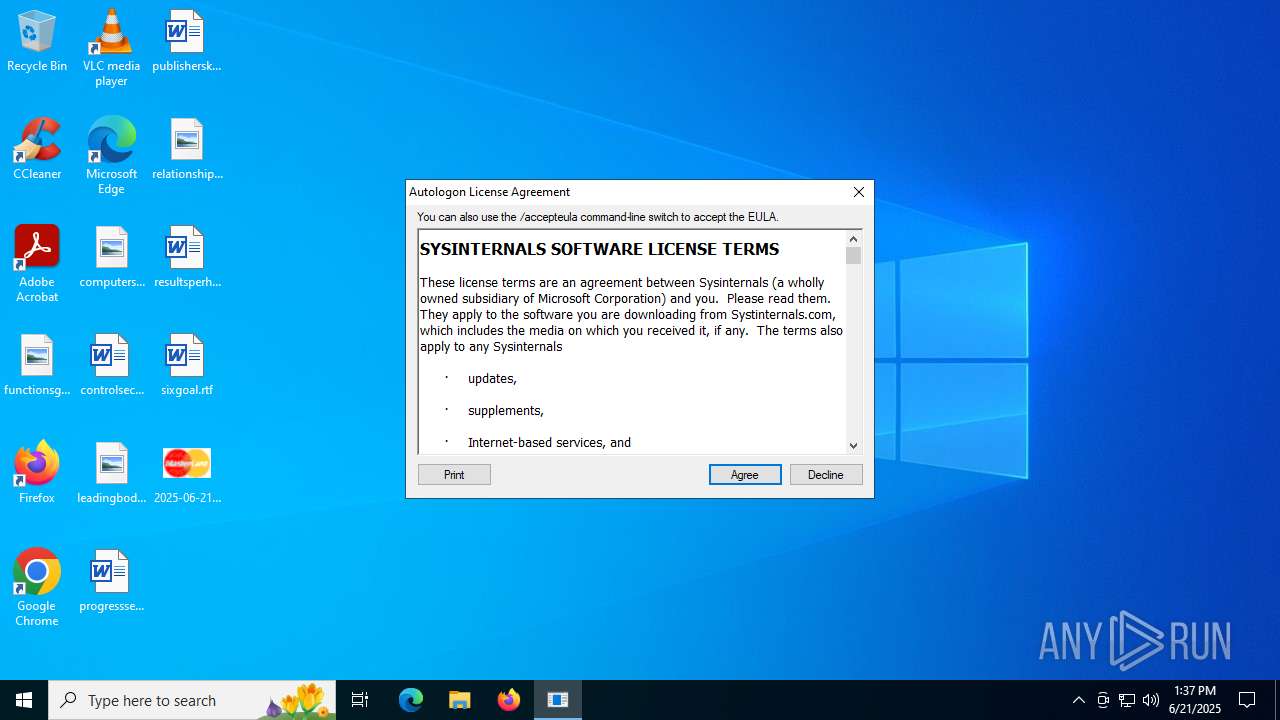Click the "Internet-based services, and" line
The height and width of the screenshot is (720, 1280).
coord(549,443)
